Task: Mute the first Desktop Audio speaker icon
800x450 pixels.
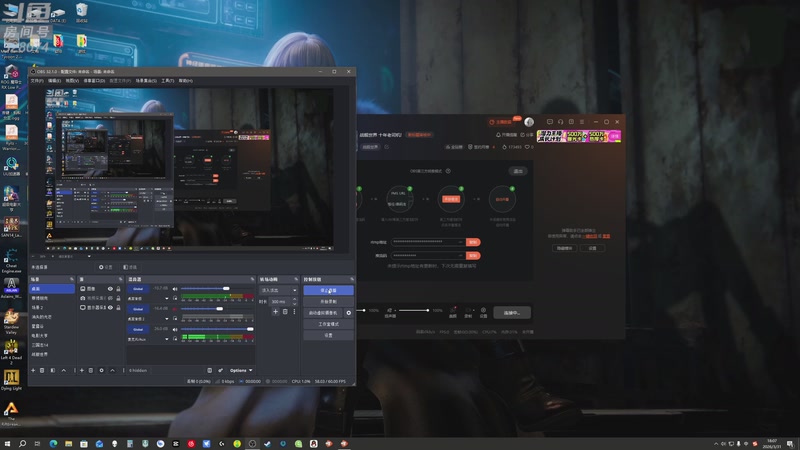Action: click(x=175, y=289)
